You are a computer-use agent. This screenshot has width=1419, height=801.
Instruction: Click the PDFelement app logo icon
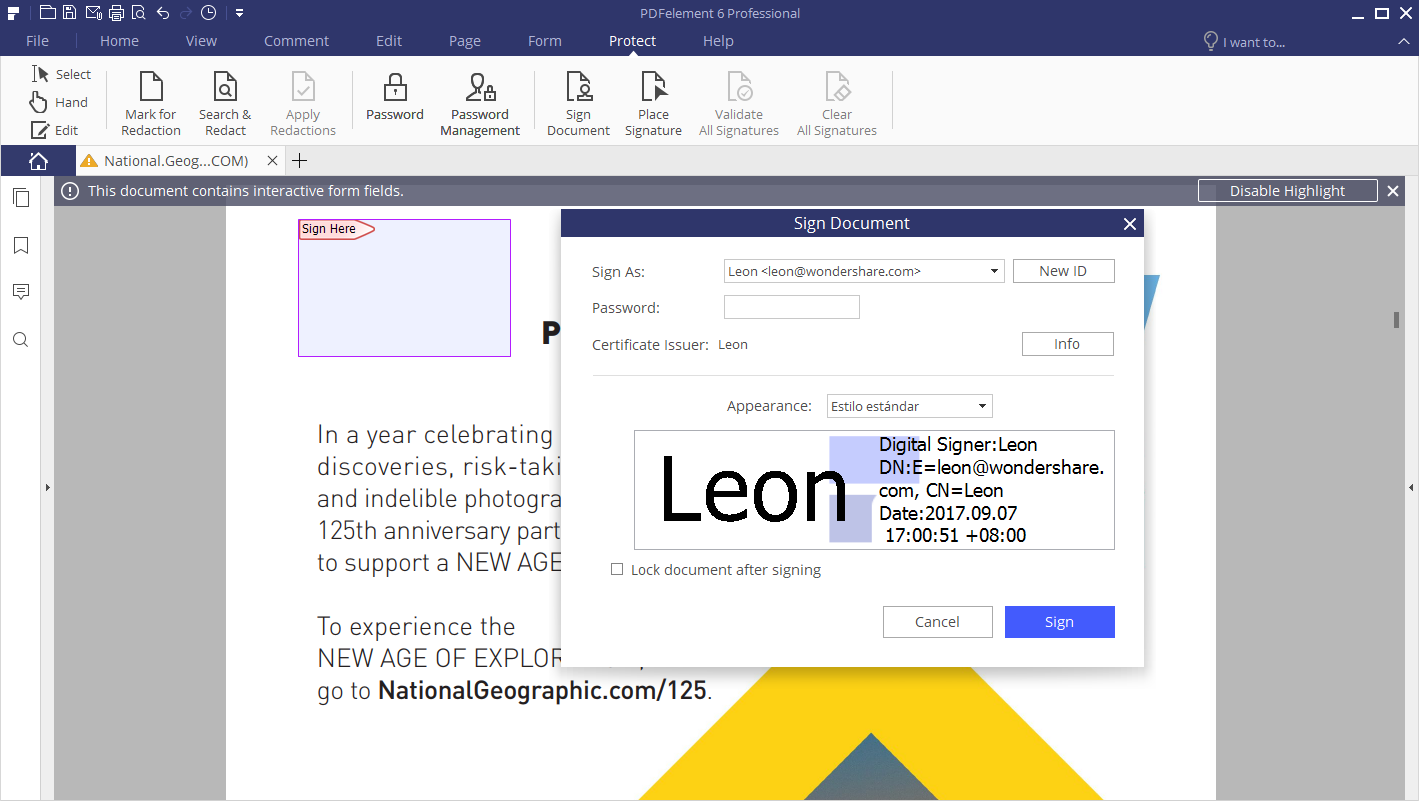(x=13, y=13)
